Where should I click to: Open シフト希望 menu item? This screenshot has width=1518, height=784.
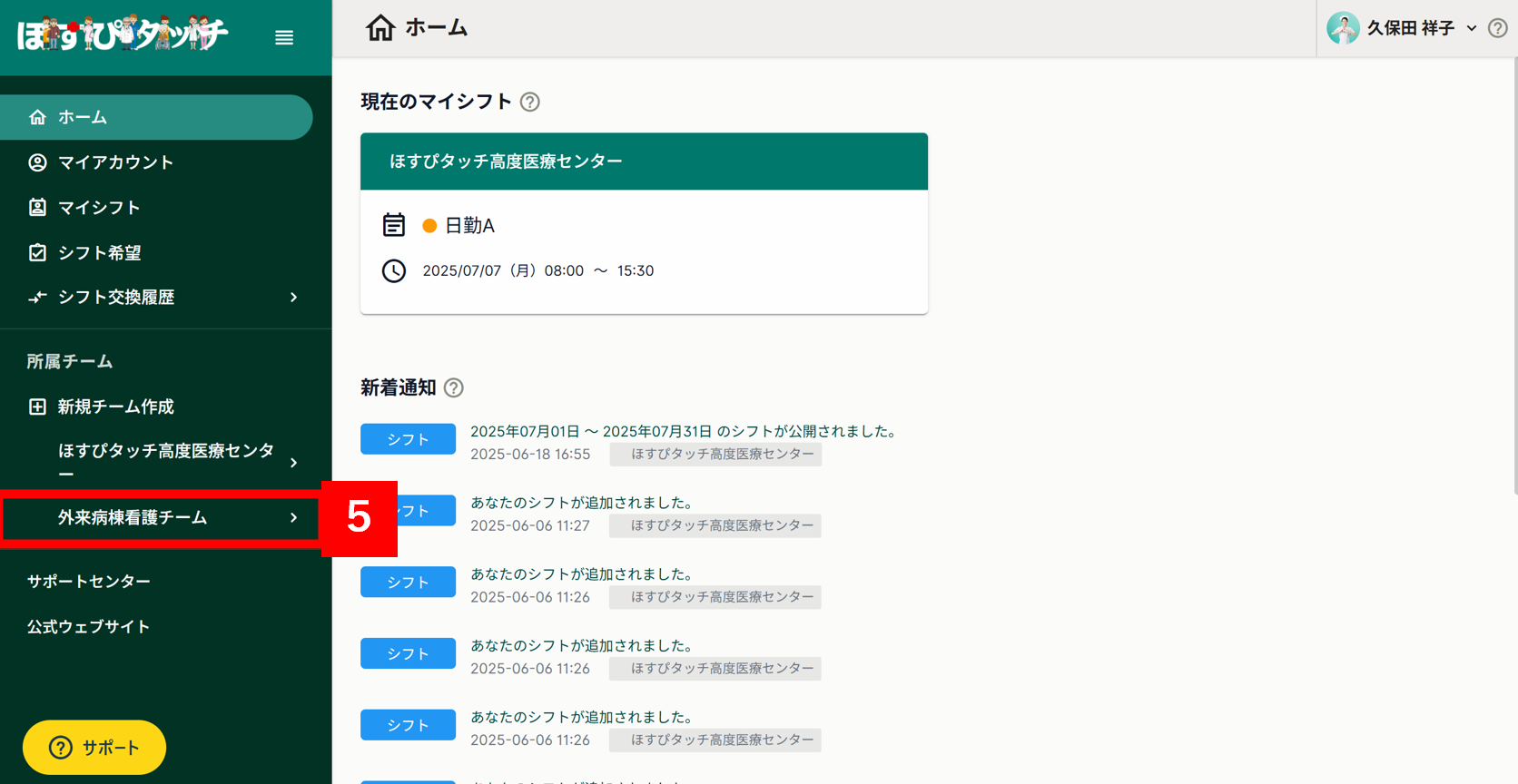click(x=156, y=252)
